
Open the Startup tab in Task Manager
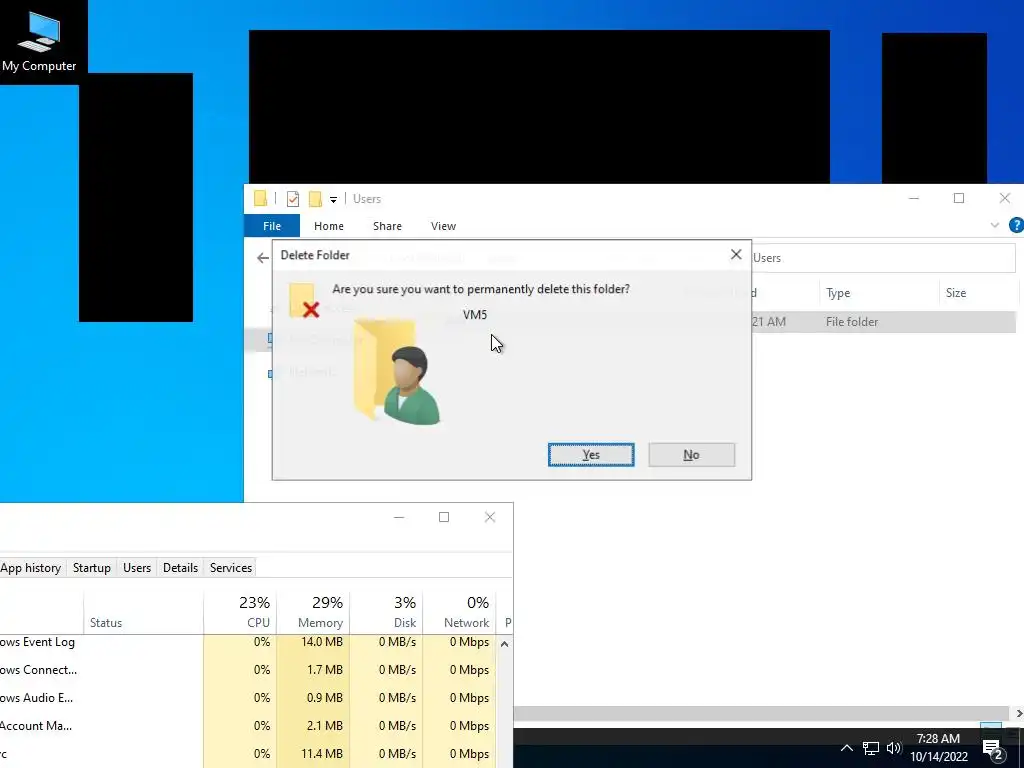pyautogui.click(x=91, y=568)
